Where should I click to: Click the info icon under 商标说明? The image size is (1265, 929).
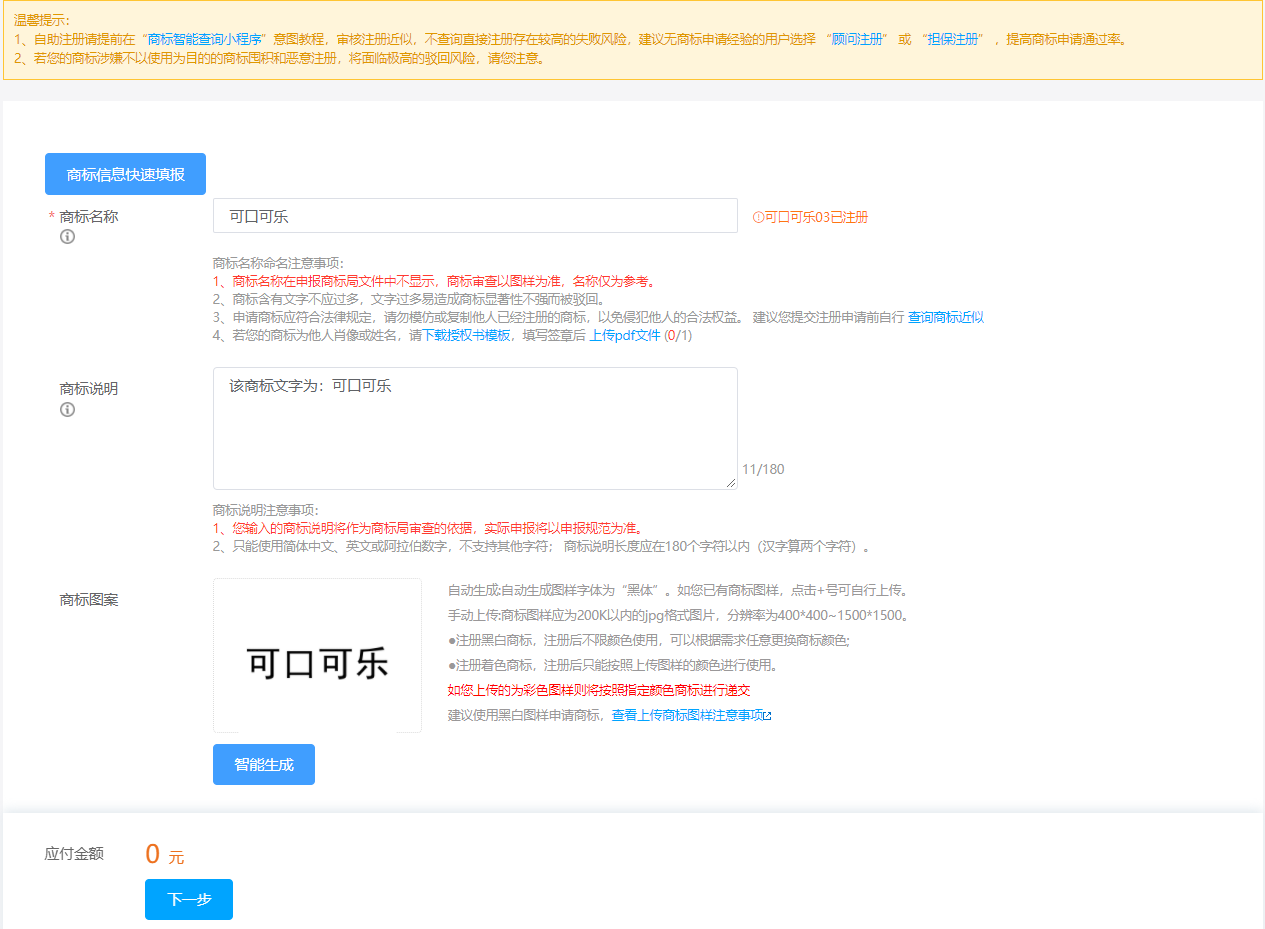tap(68, 409)
